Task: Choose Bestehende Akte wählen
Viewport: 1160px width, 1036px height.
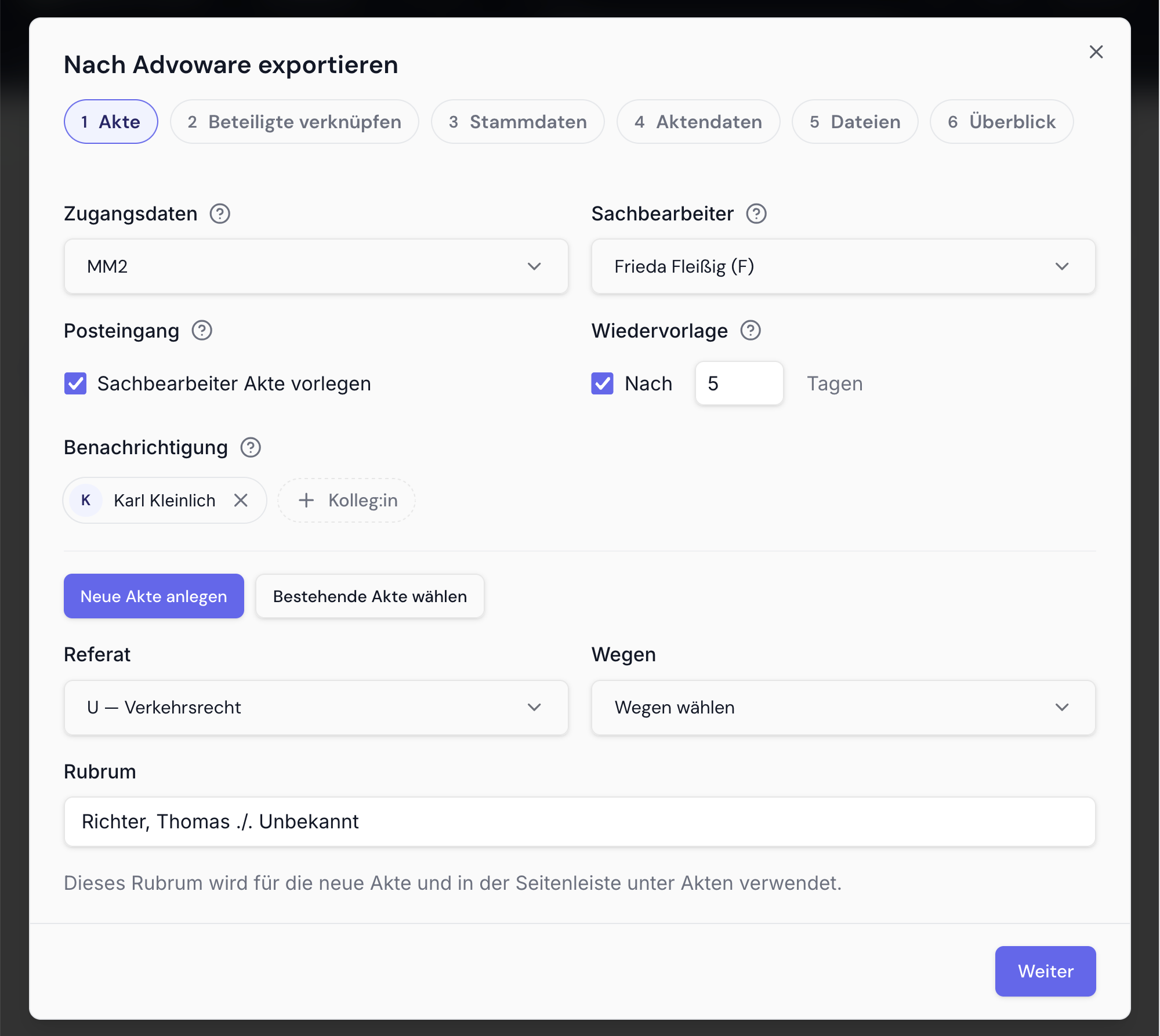Action: click(x=370, y=596)
